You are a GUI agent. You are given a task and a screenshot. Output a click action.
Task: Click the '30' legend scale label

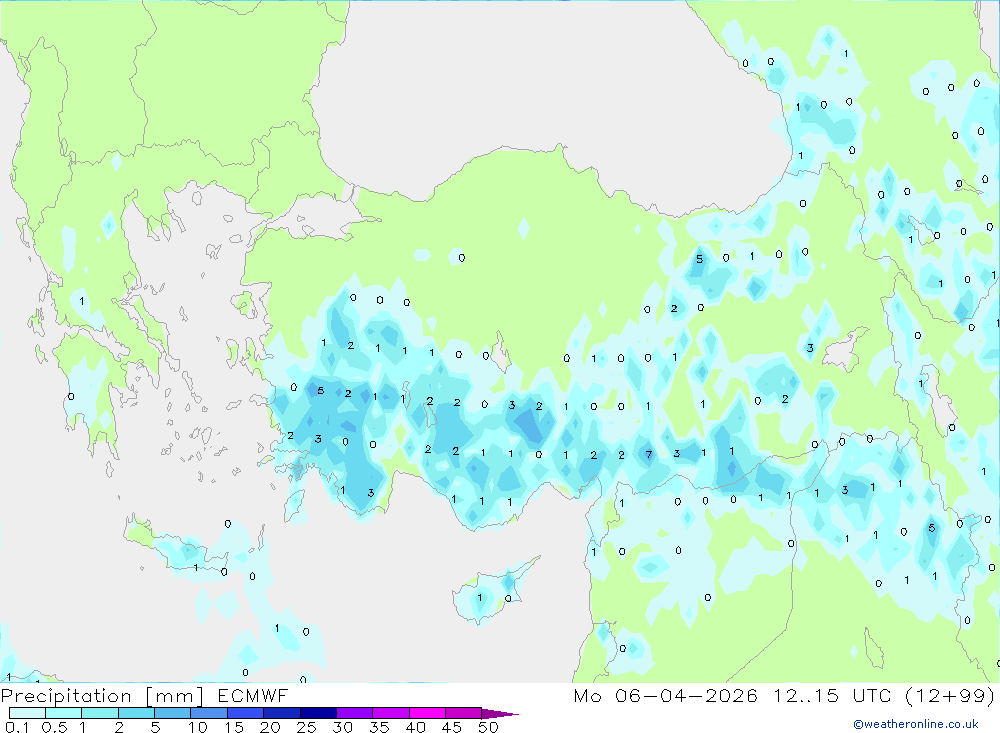(342, 727)
